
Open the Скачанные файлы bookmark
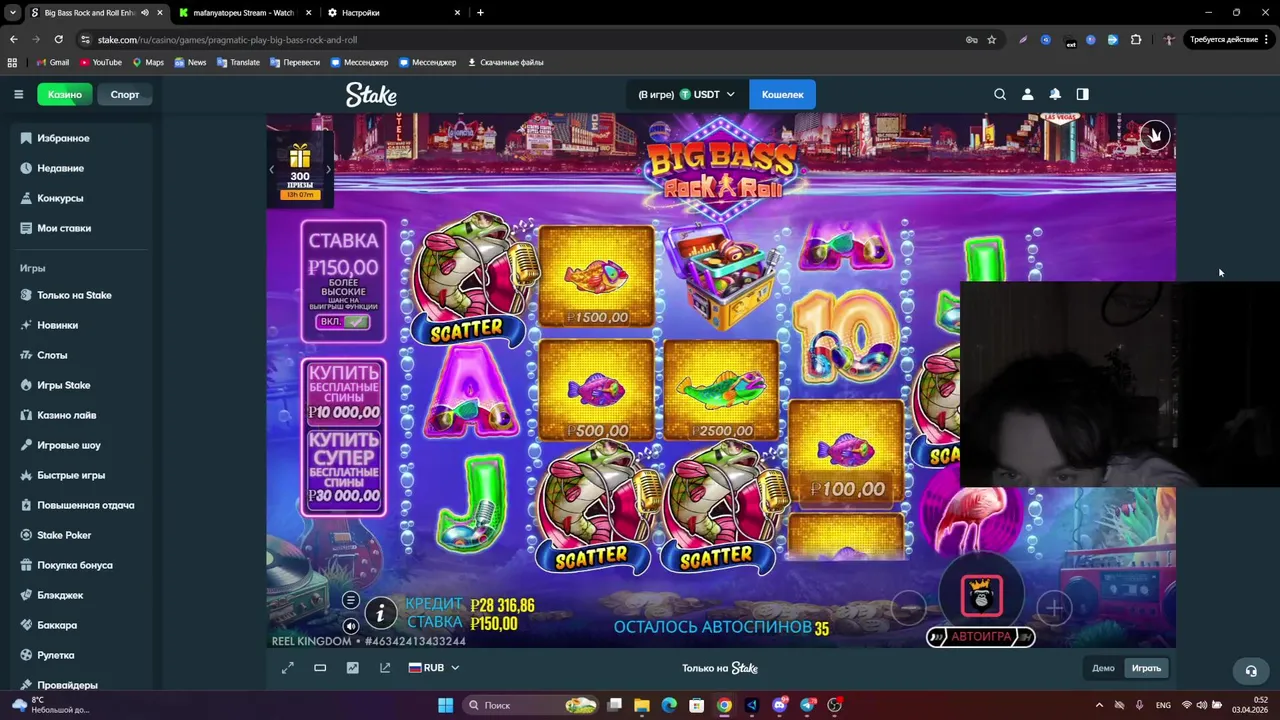(506, 62)
